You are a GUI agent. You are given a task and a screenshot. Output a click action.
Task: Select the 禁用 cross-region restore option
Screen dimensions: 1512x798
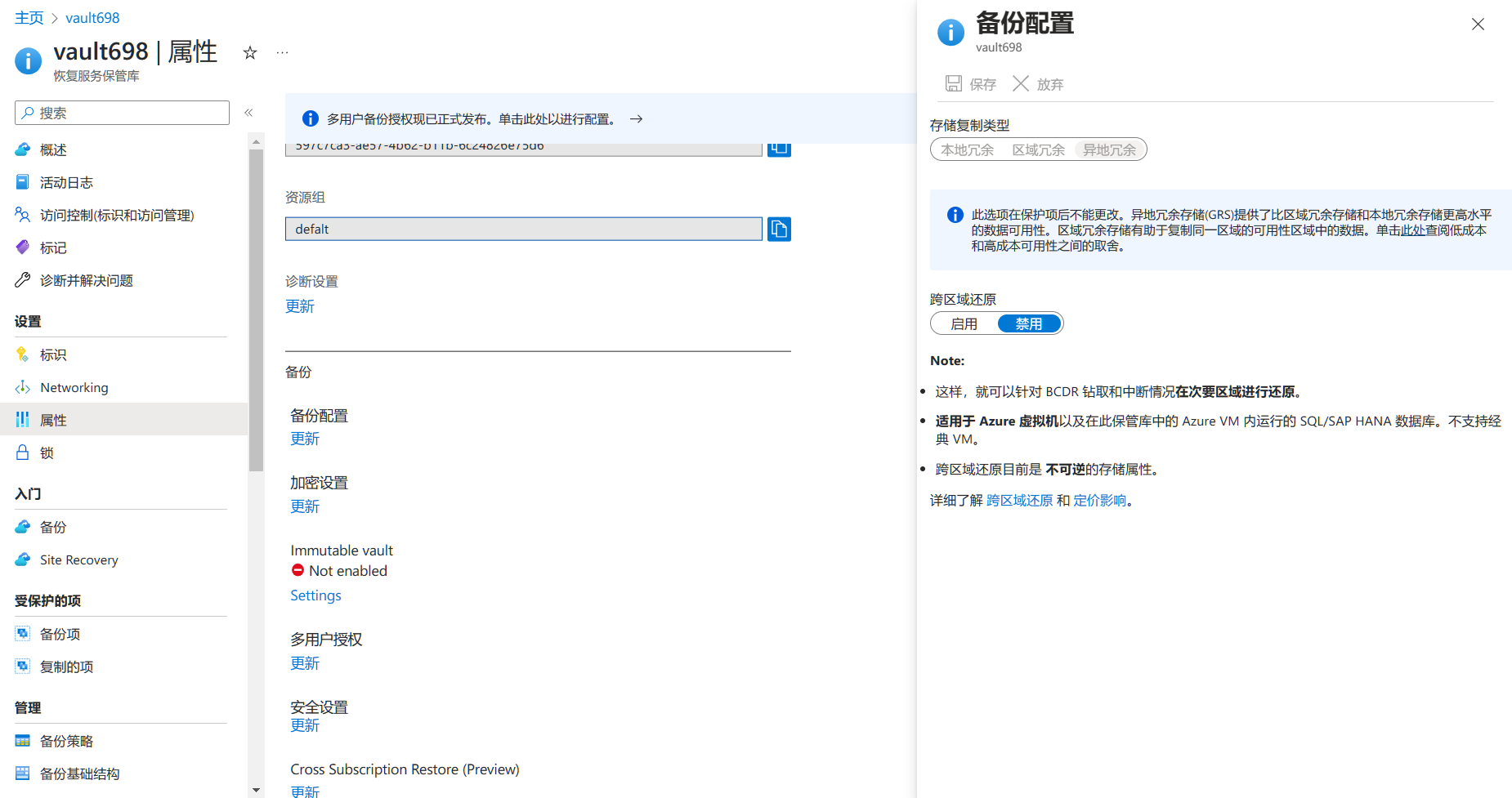pos(1028,324)
